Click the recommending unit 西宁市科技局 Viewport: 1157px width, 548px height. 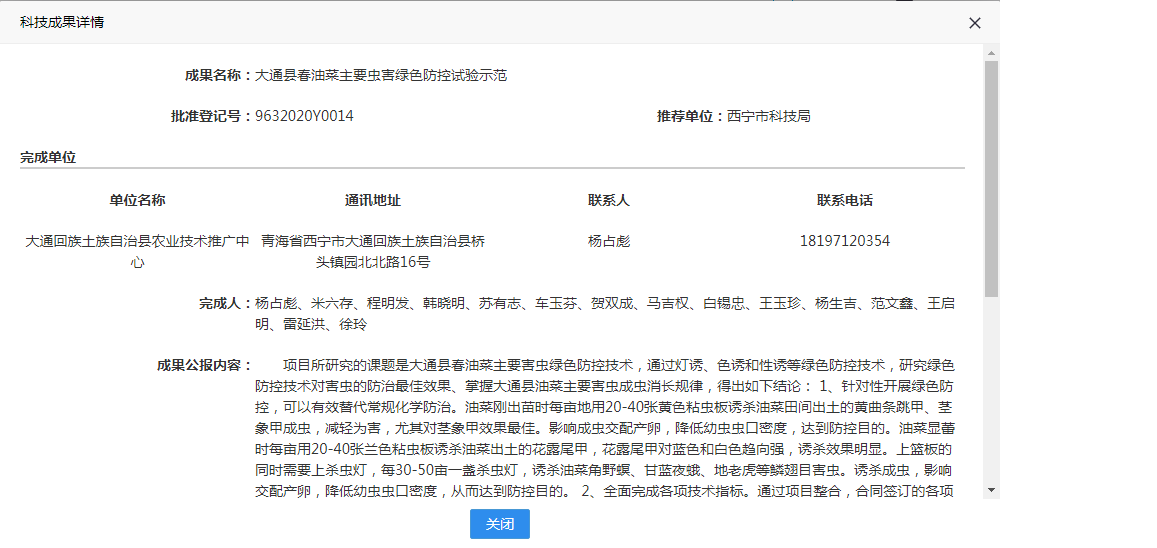(x=768, y=116)
